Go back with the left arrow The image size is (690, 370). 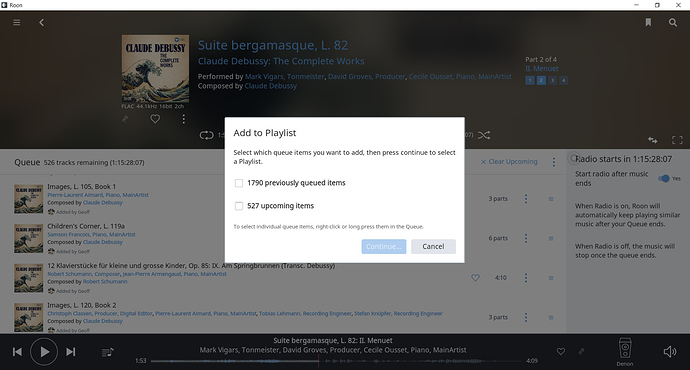click(41, 22)
